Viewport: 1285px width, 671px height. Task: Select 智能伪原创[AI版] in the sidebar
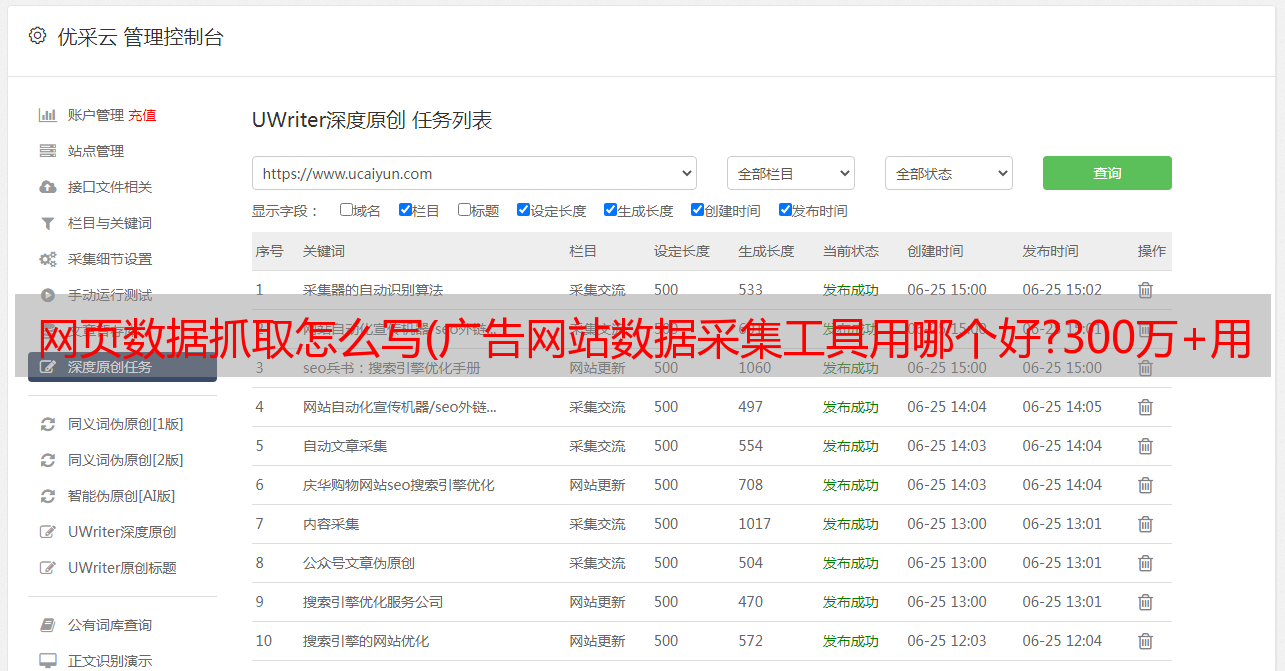point(121,496)
